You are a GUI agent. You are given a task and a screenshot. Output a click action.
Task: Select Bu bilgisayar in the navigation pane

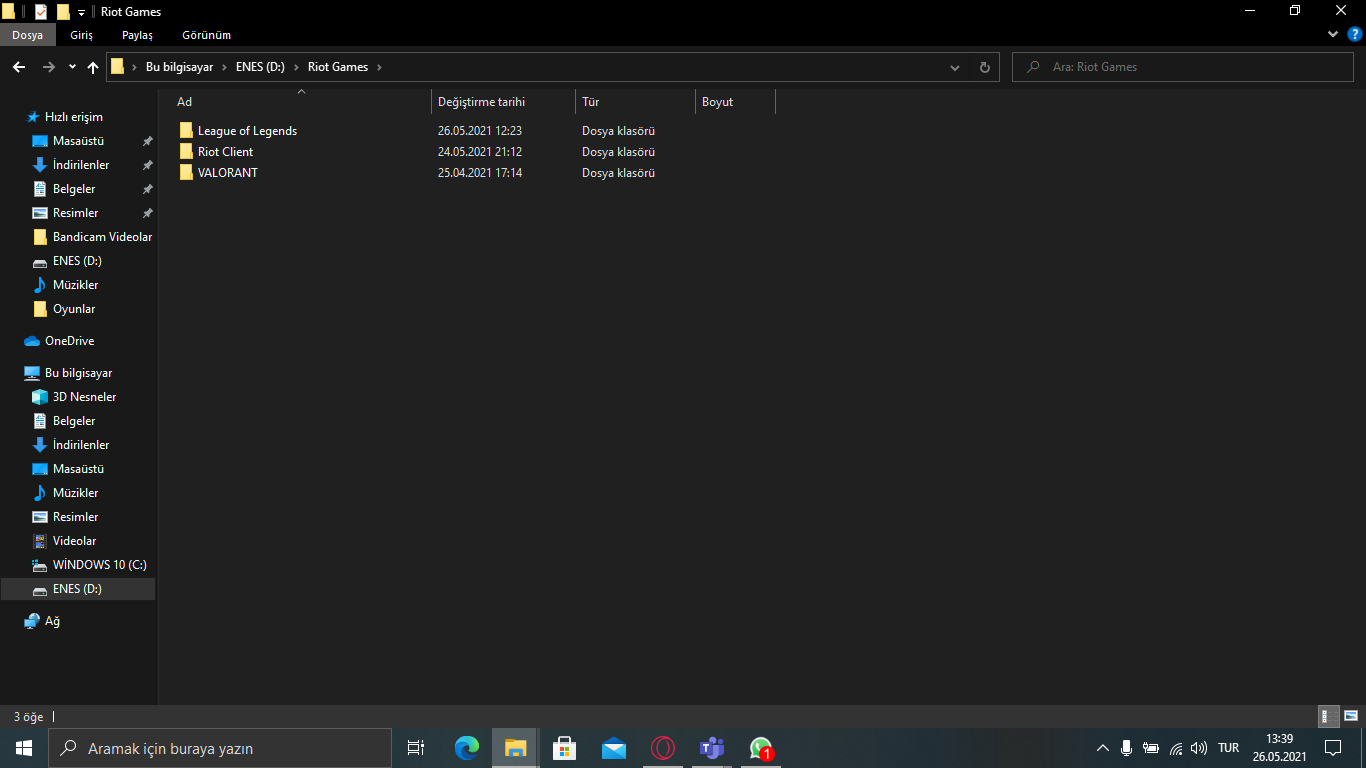pos(78,373)
